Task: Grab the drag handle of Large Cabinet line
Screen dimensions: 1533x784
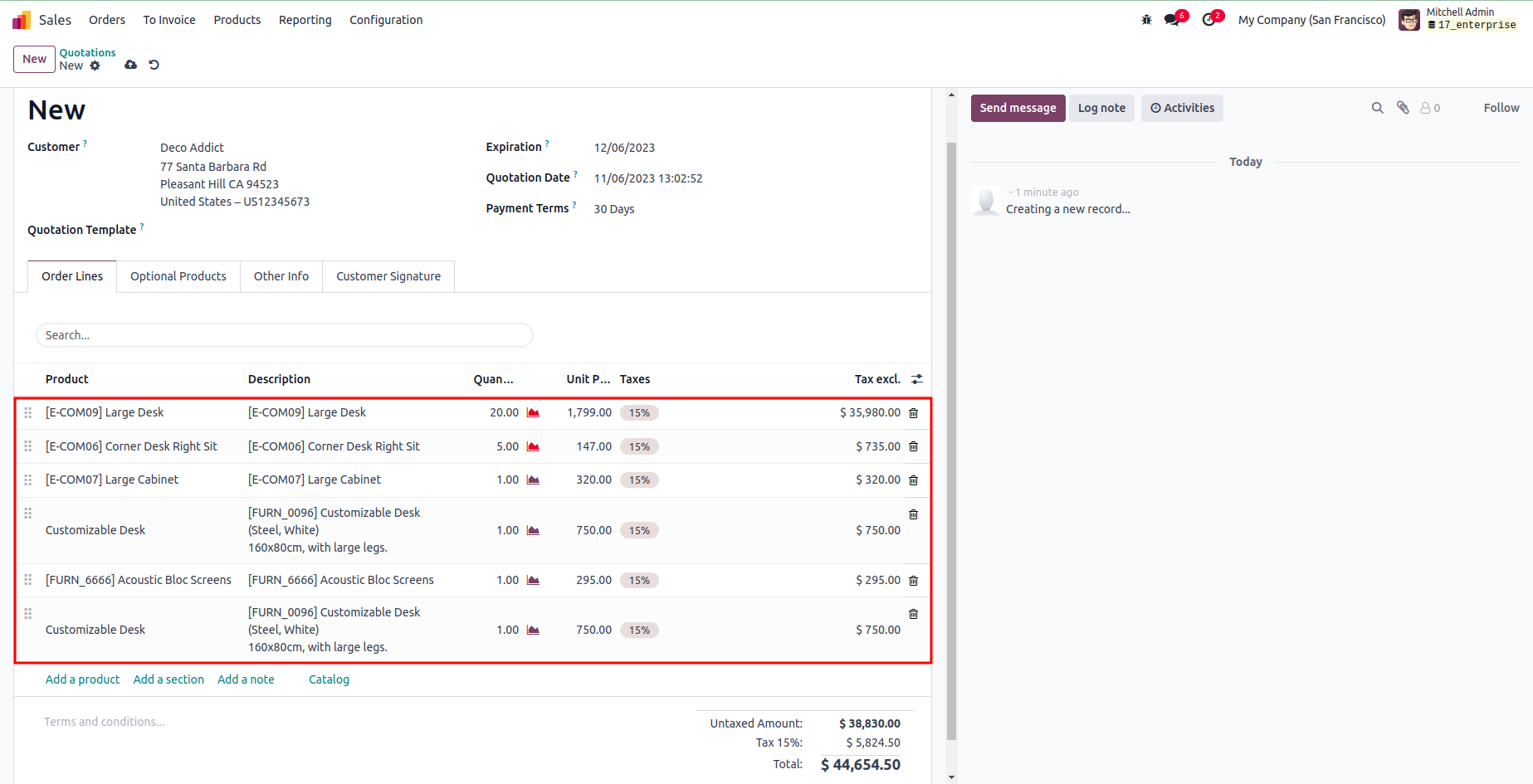Action: tap(28, 480)
